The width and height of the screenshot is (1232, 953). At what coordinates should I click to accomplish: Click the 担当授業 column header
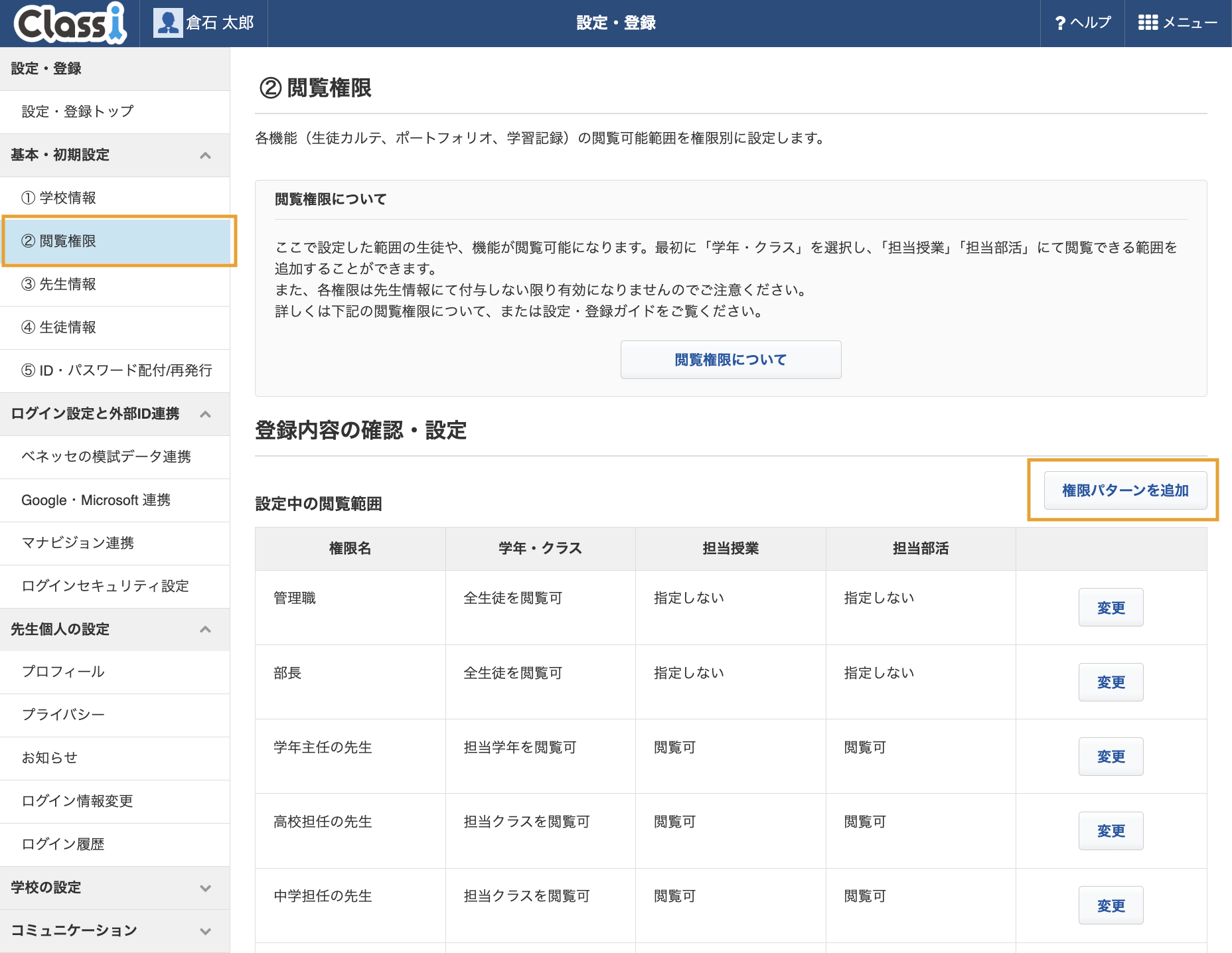731,548
